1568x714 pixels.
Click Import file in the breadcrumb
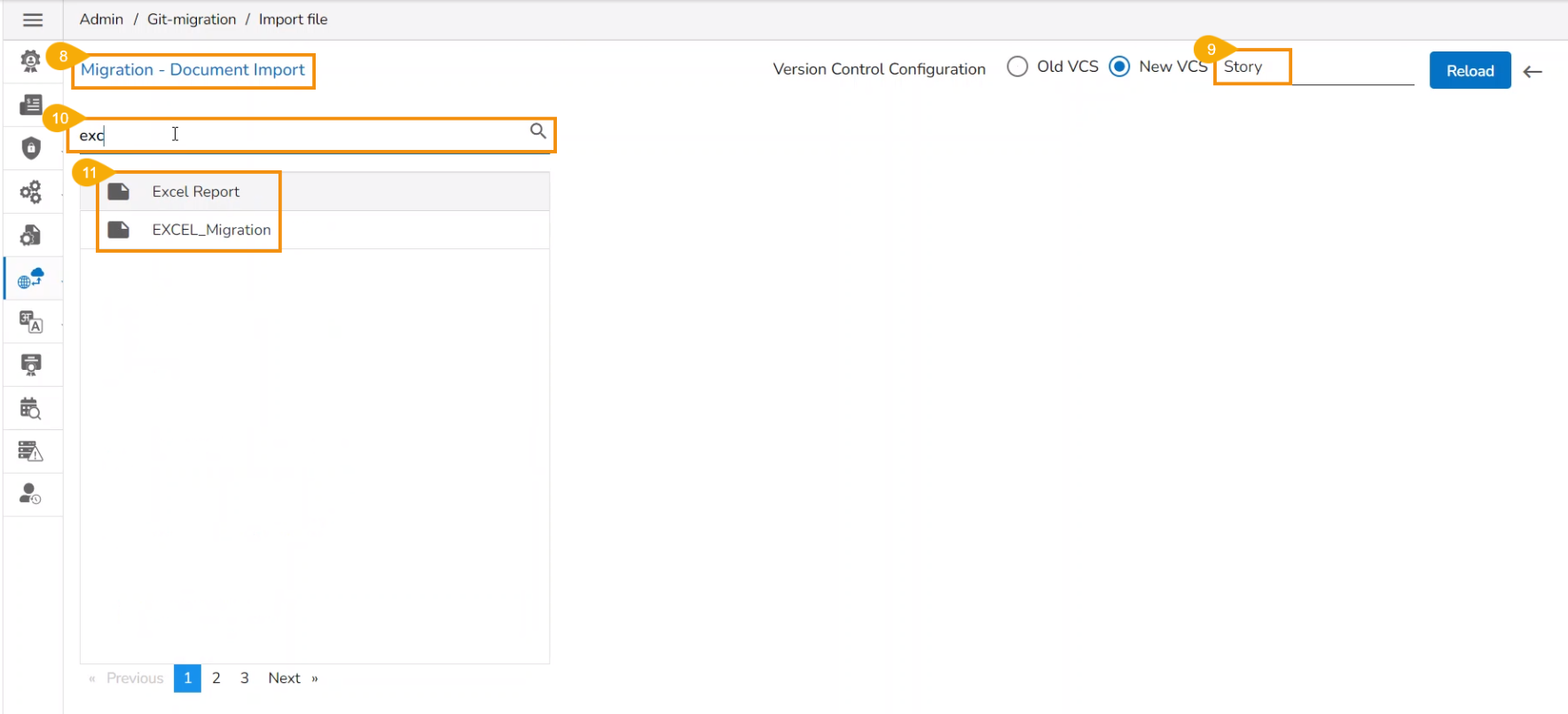click(293, 20)
